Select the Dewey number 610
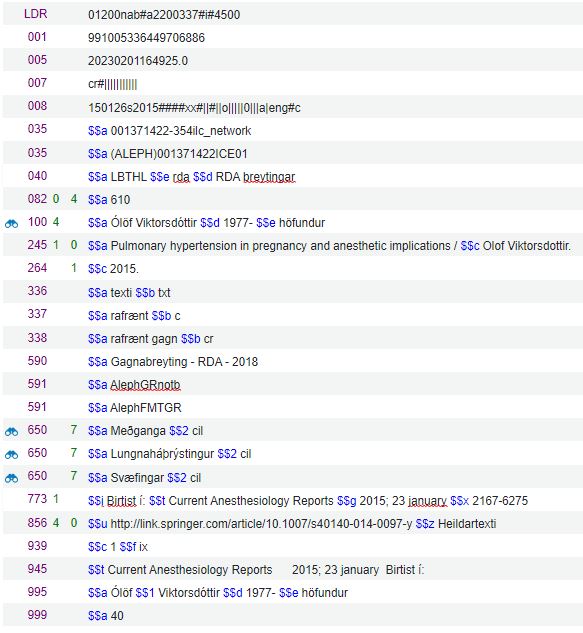The image size is (583, 633). coord(120,200)
